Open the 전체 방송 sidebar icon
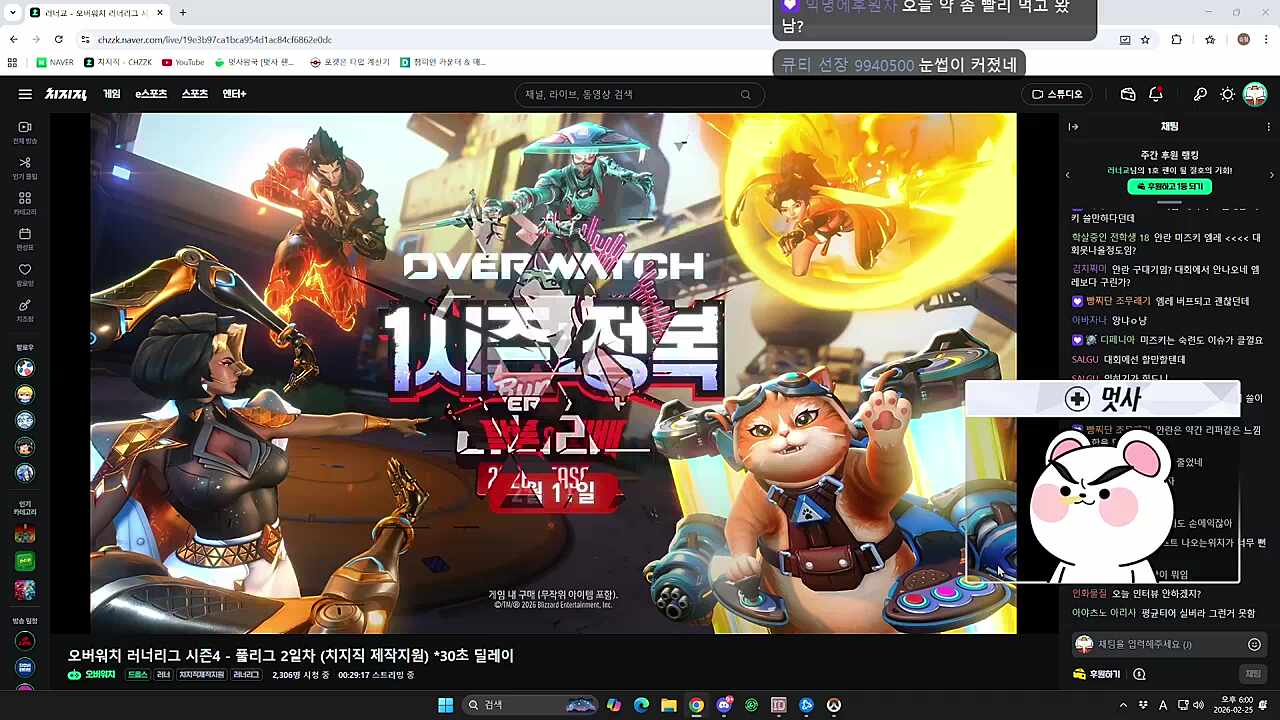This screenshot has height=720, width=1280. tap(24, 128)
